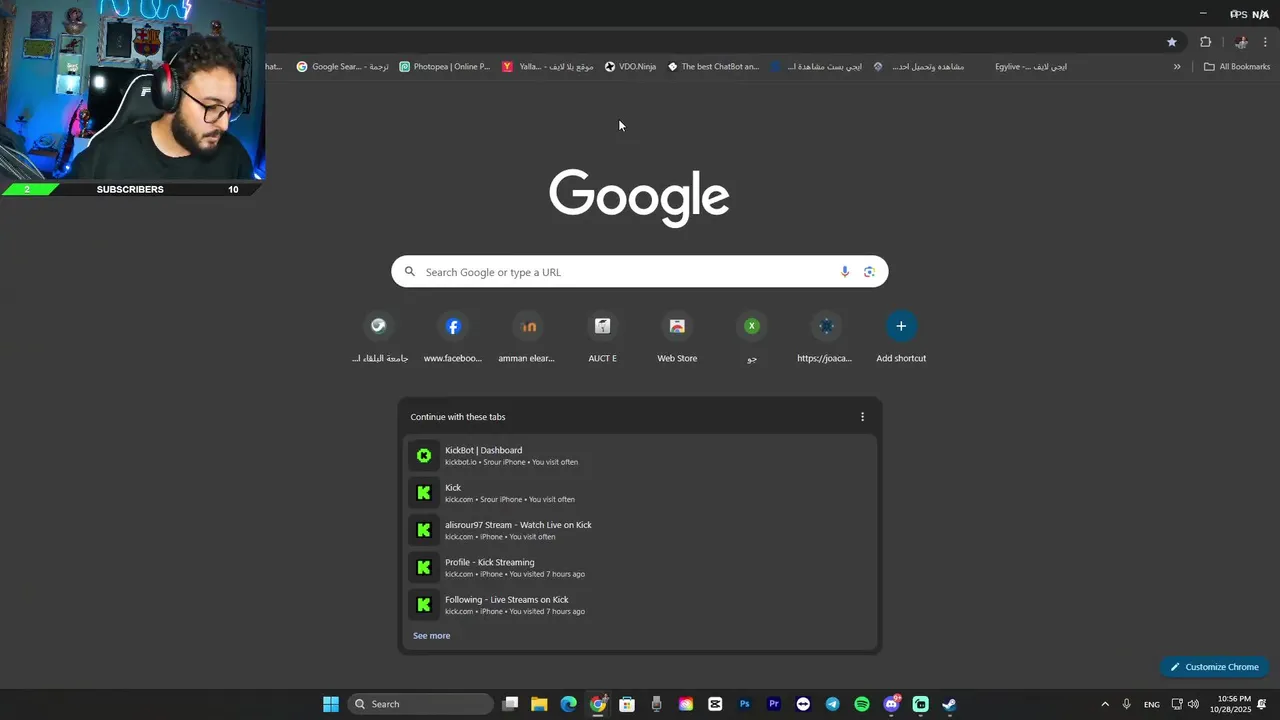The image size is (1280, 720).
Task: Open the All Bookmarks folder
Action: coord(1237,67)
